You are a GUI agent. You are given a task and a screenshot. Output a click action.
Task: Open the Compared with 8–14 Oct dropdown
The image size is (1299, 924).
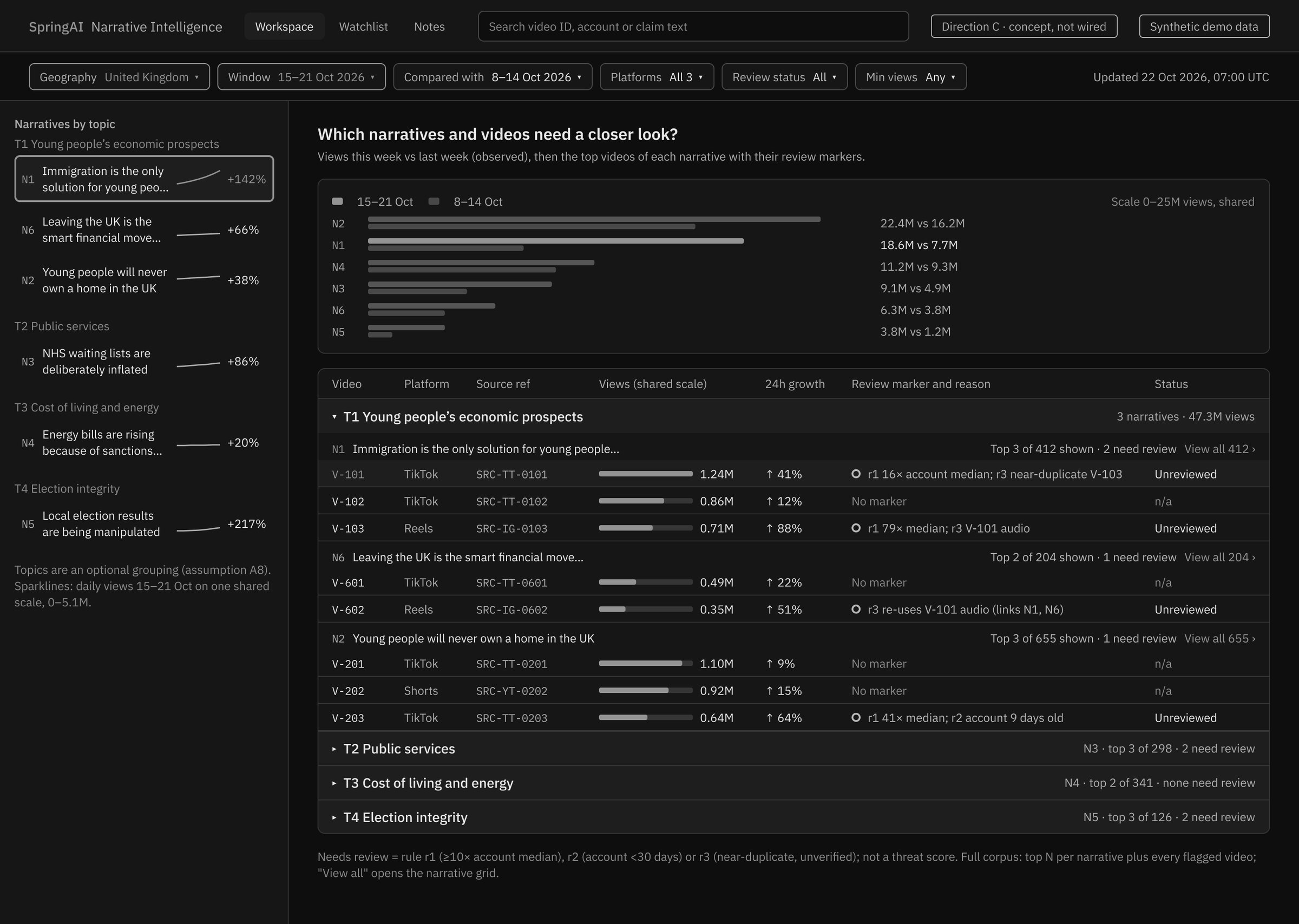pos(493,77)
